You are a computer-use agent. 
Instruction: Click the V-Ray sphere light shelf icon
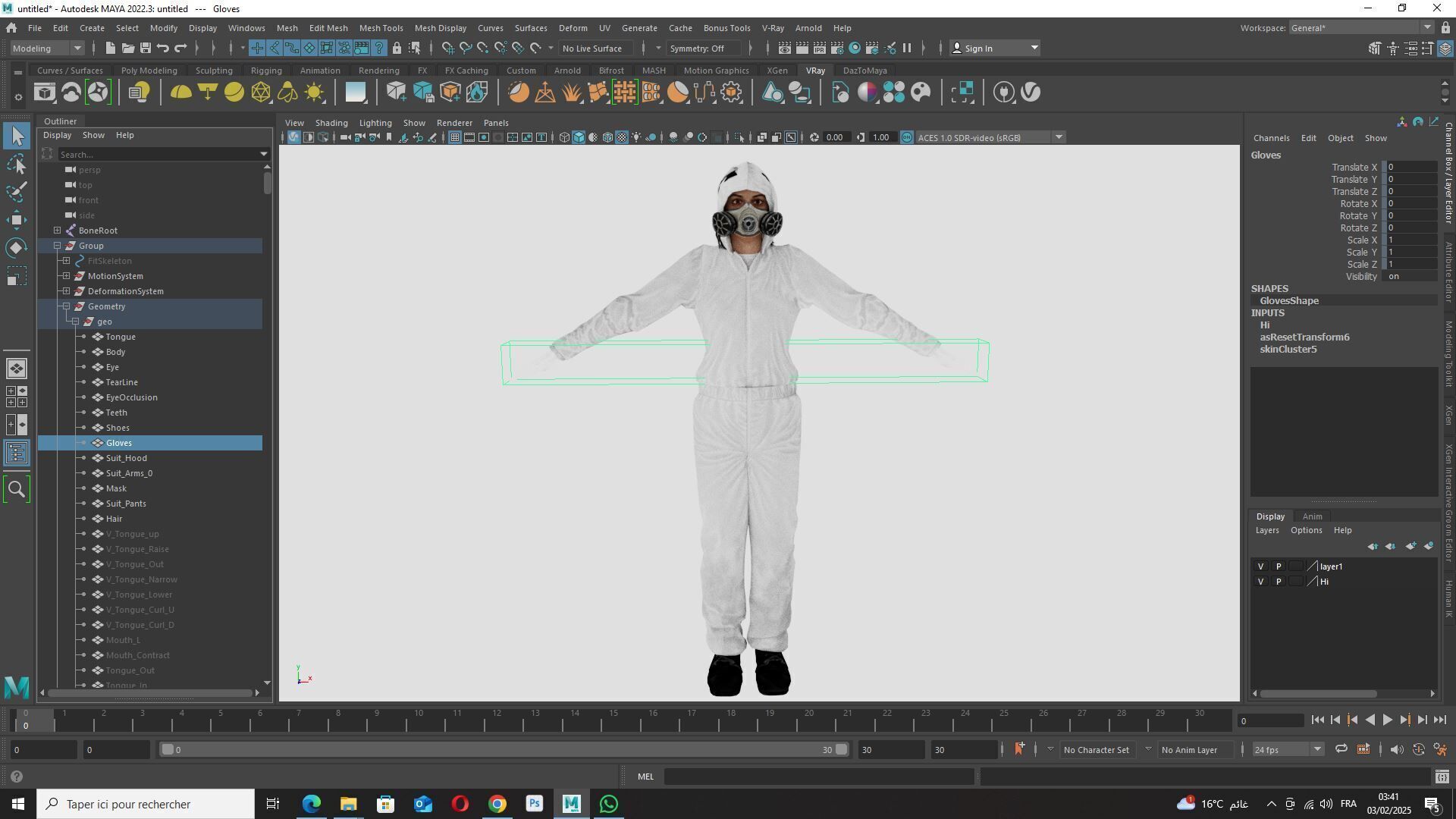(x=234, y=93)
